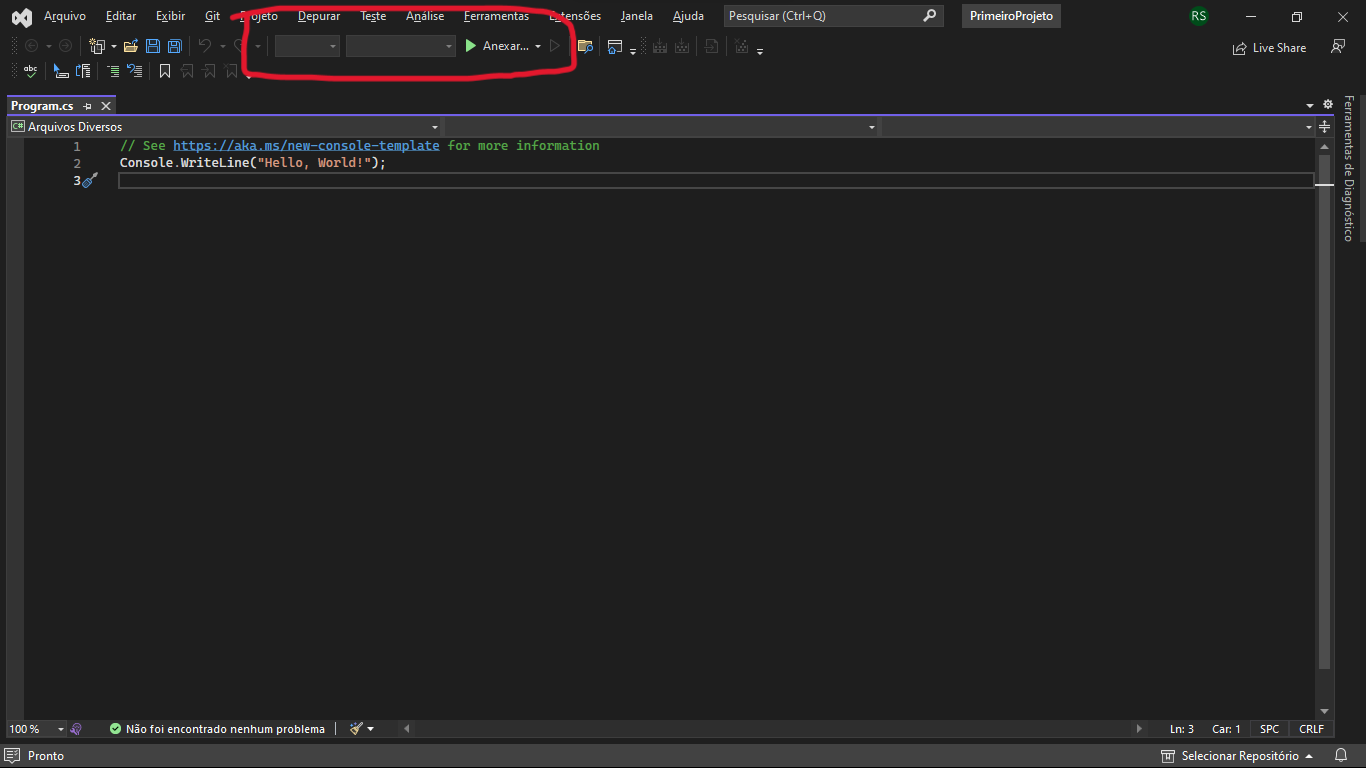Close the Program.cs tab
1366x768 pixels.
pyautogui.click(x=106, y=106)
